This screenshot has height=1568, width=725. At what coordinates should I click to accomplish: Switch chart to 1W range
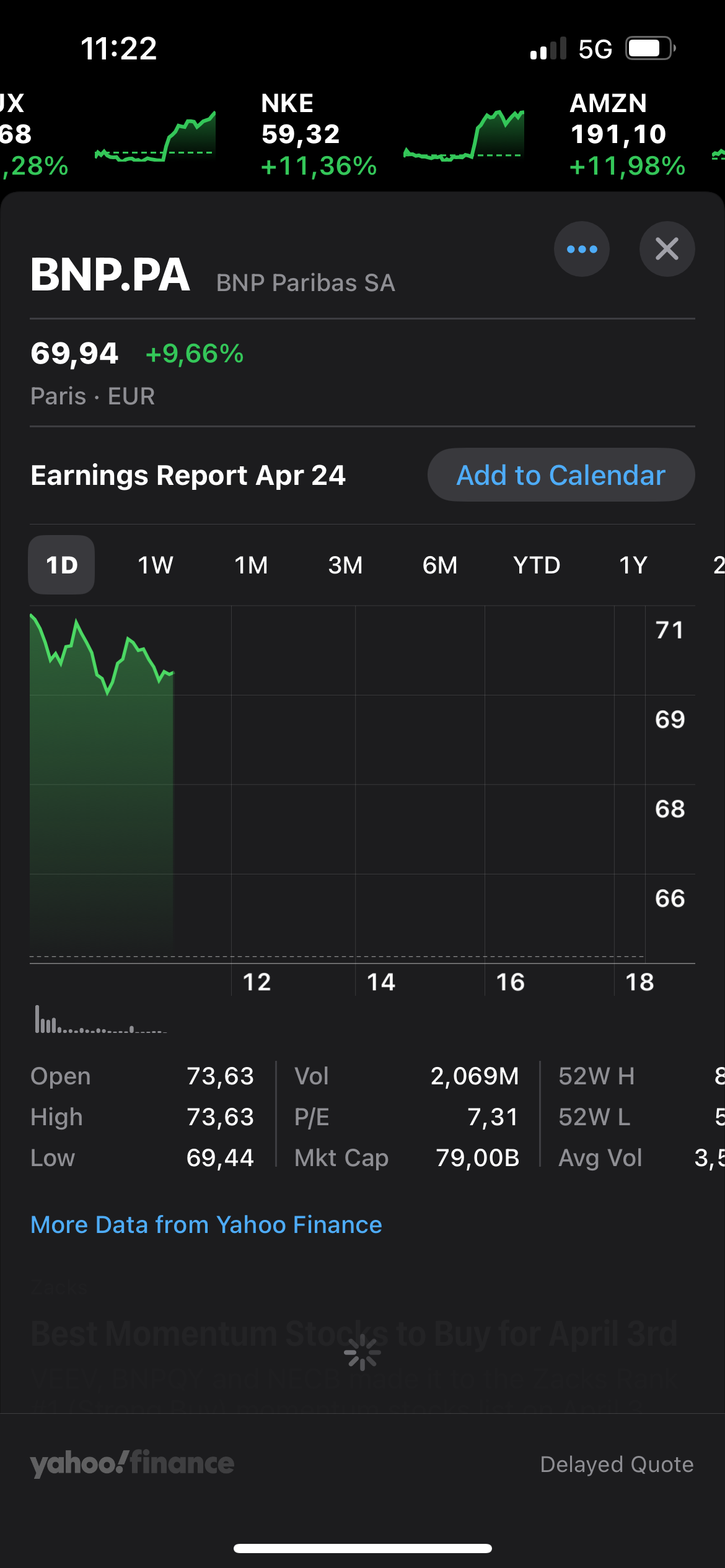pos(156,565)
